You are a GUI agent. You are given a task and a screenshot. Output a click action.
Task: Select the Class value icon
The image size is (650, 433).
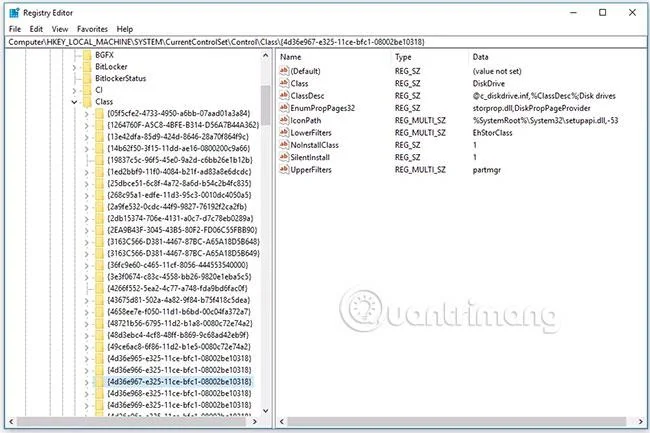tap(284, 83)
